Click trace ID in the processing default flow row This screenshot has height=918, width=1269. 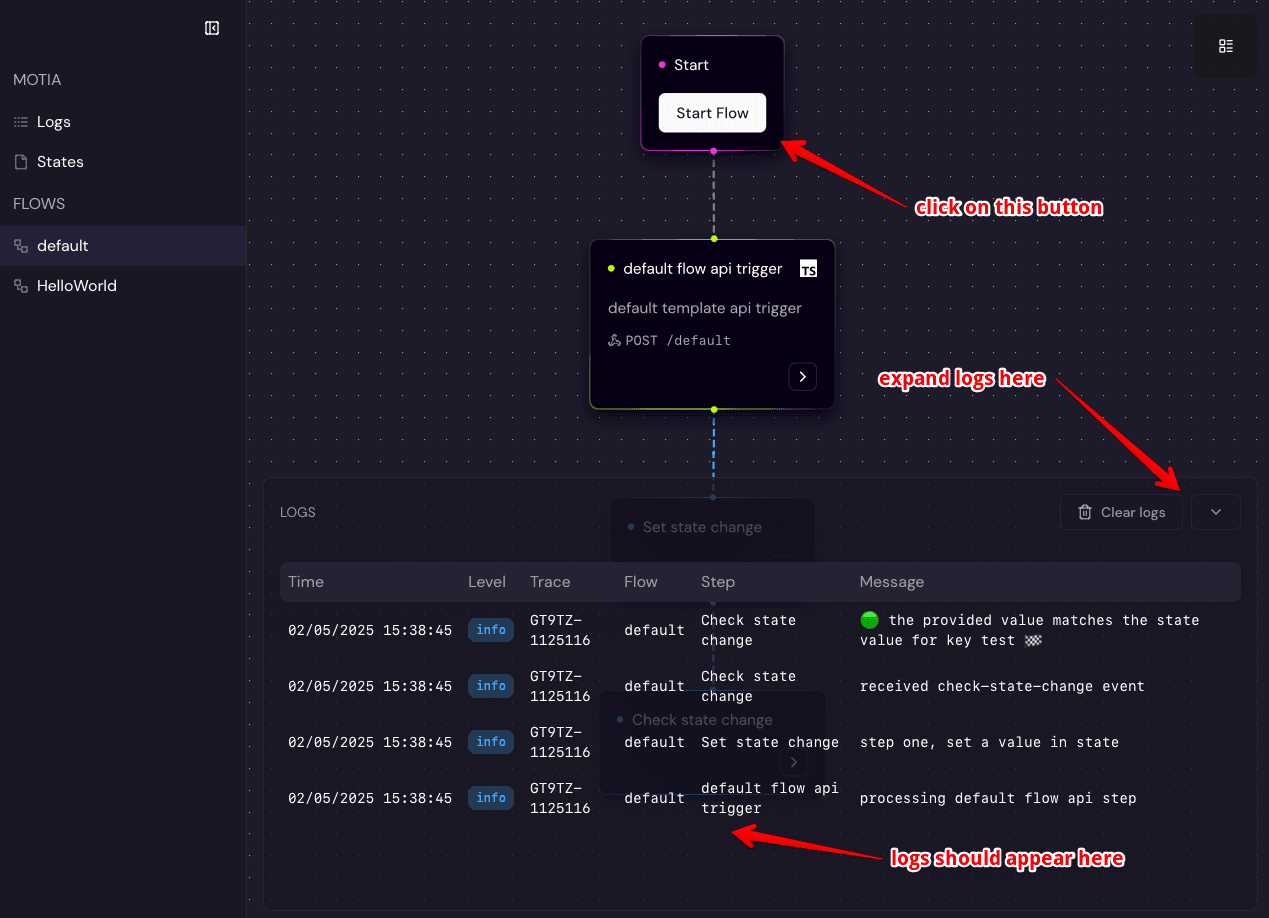tap(560, 798)
